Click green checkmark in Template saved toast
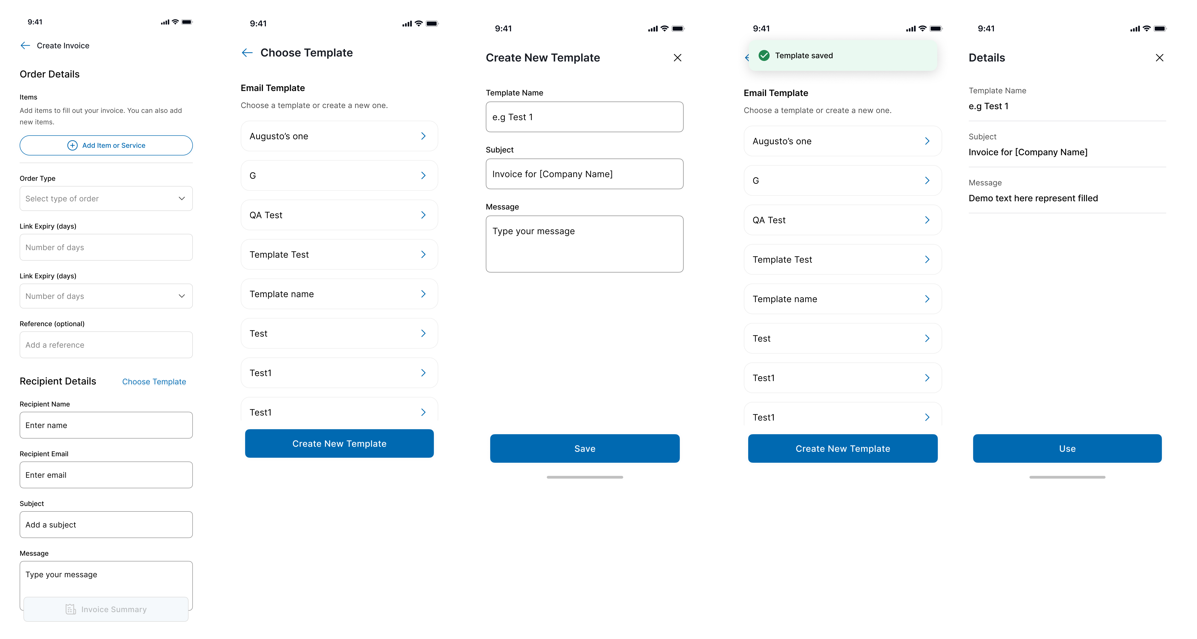This screenshot has width=1197, height=639. tap(763, 56)
